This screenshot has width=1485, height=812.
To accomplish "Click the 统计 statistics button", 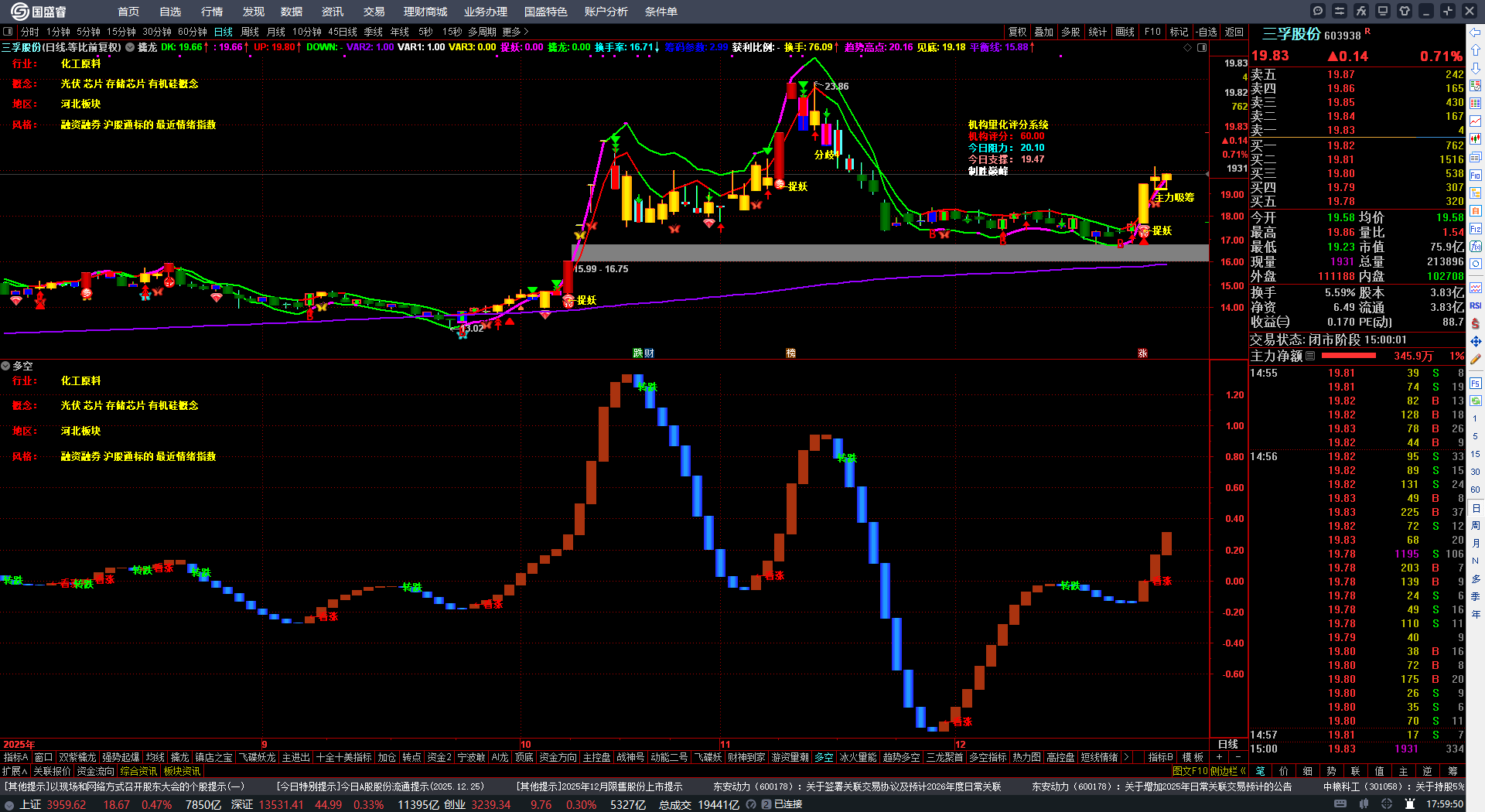I will pyautogui.click(x=1098, y=32).
